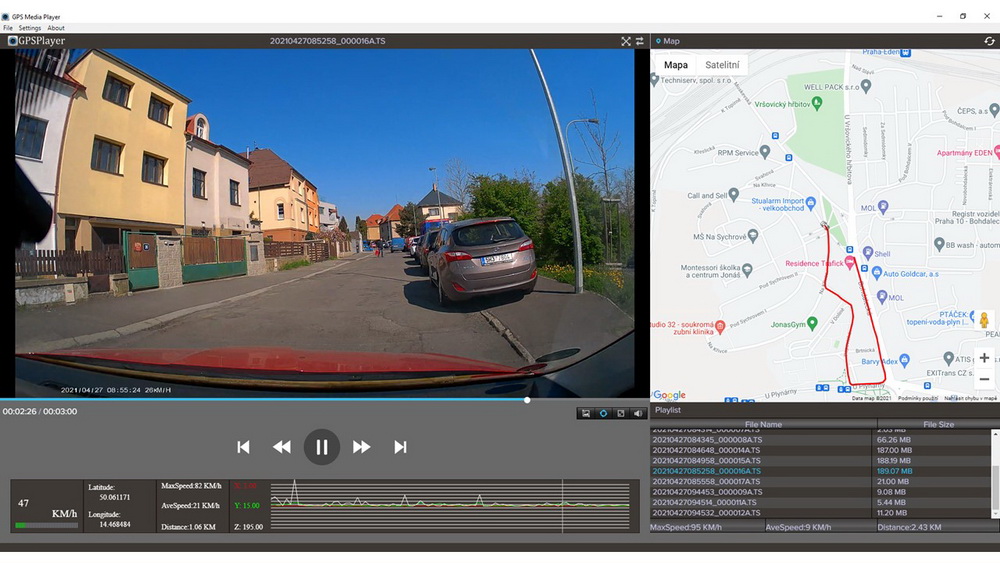Mute the audio with speaker icon
Screen dimensions: 1000x563
click(638, 414)
